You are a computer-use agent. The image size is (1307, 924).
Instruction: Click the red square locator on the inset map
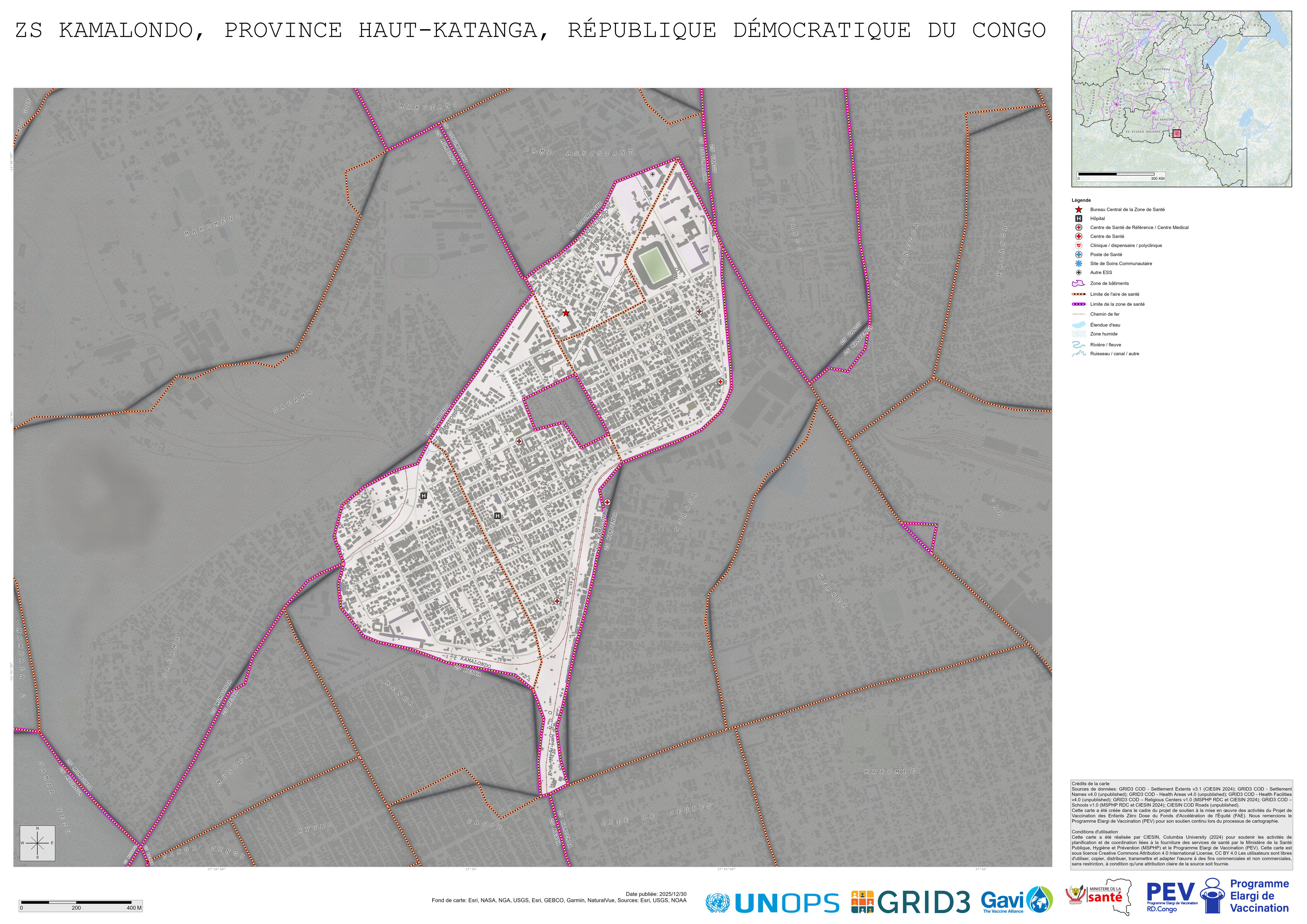[x=1177, y=134]
